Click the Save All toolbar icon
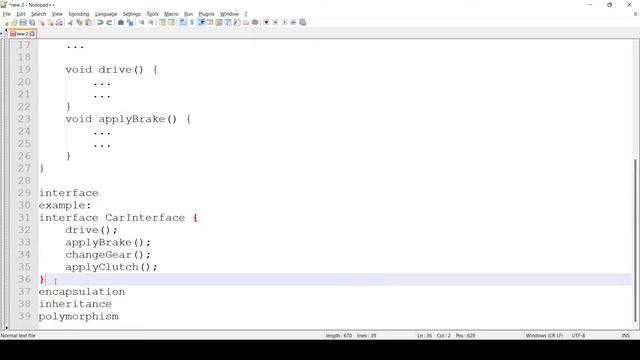The height and width of the screenshot is (360, 640). tap(32, 22)
